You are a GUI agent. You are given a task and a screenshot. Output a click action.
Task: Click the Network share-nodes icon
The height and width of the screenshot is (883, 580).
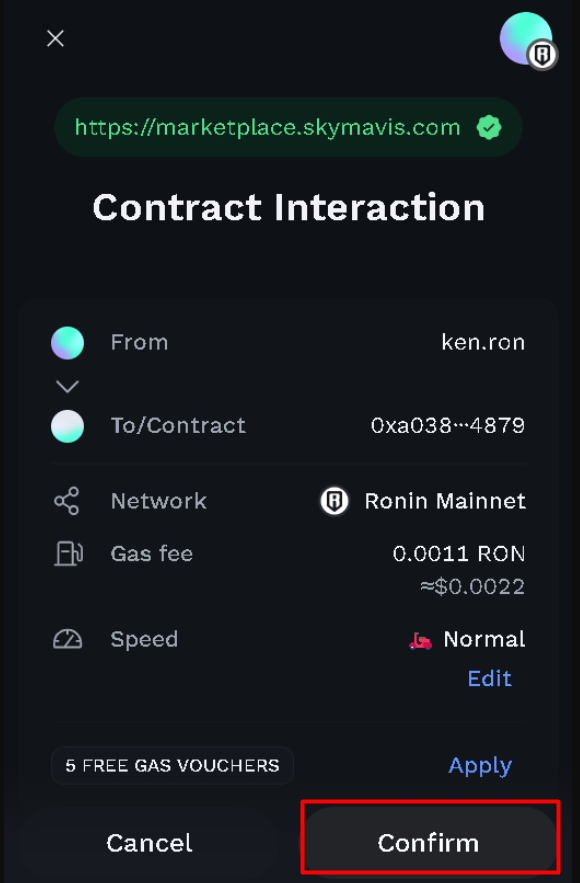click(x=66, y=501)
